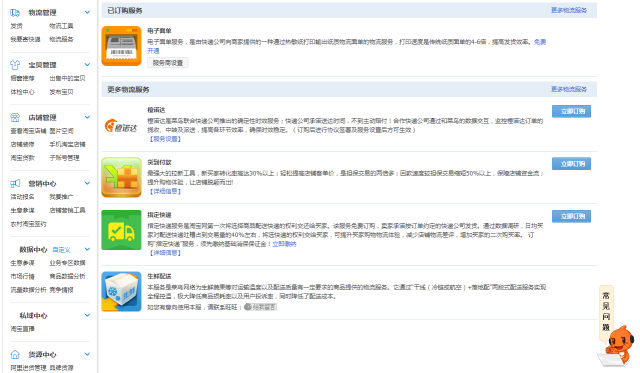Click the 货源中心 house icon
Viewport: 640px width, 373px height.
click(x=15, y=354)
